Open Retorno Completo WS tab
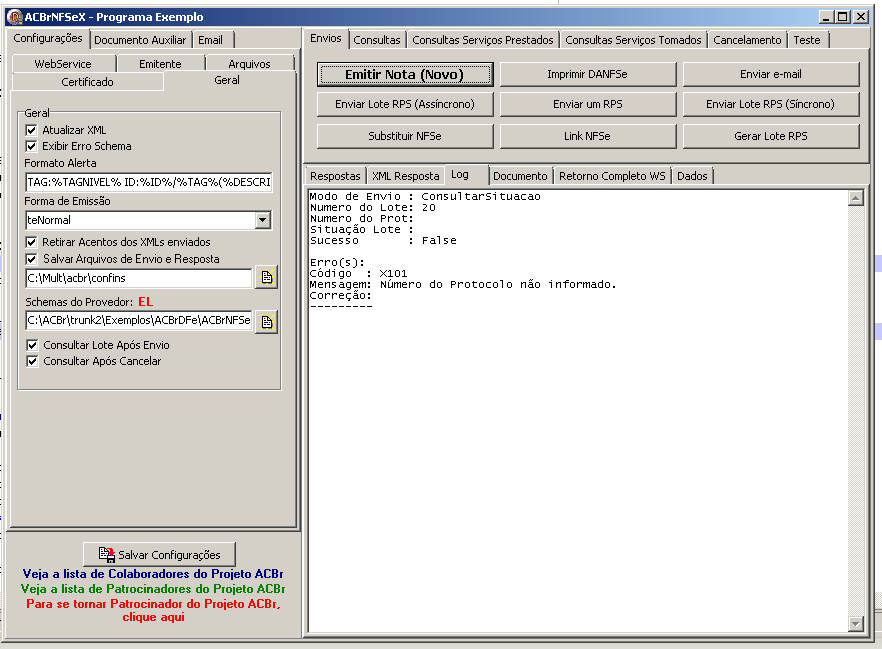Viewport: 882px width, 649px height. pos(612,176)
